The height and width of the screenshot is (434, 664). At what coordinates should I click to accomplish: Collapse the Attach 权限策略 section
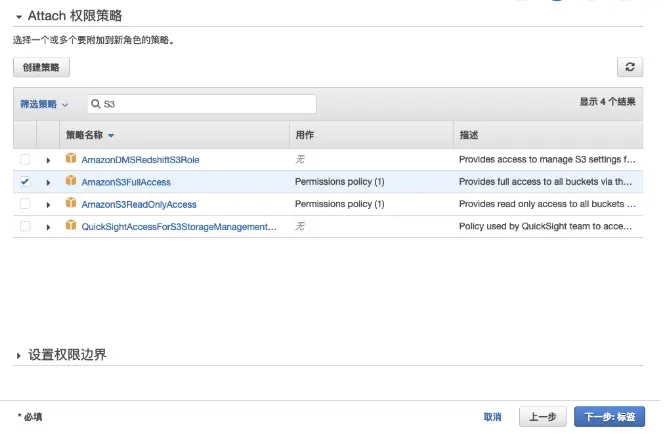pyautogui.click(x=19, y=17)
